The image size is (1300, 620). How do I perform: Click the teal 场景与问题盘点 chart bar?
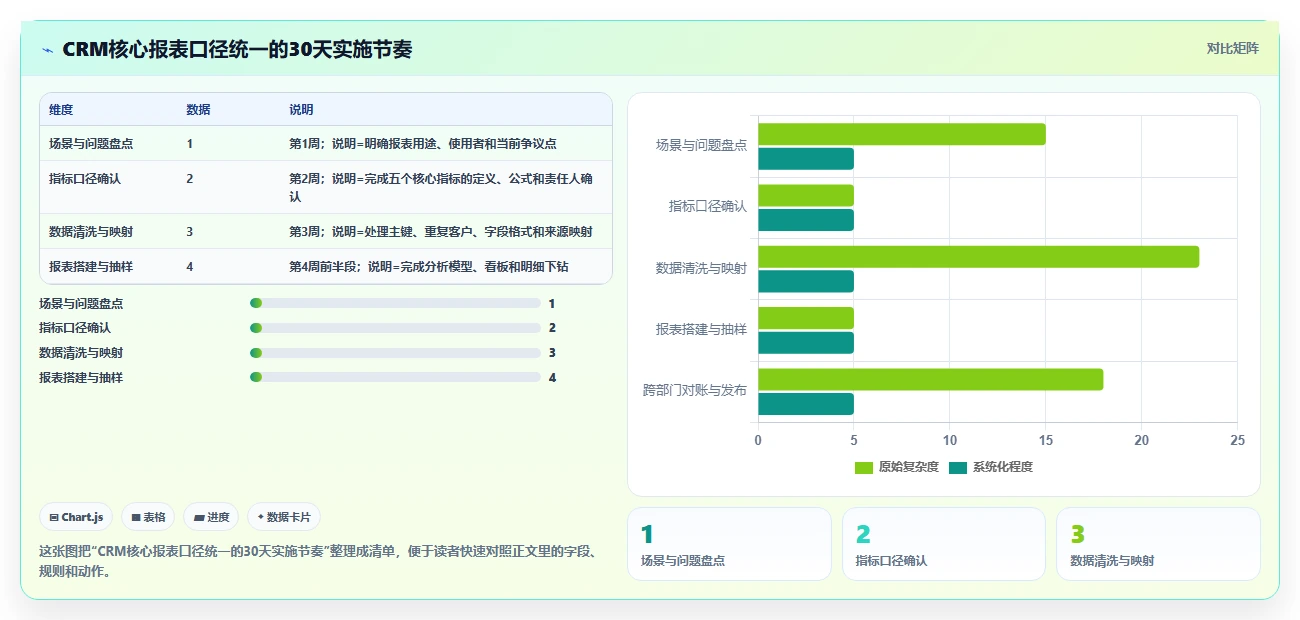point(806,159)
